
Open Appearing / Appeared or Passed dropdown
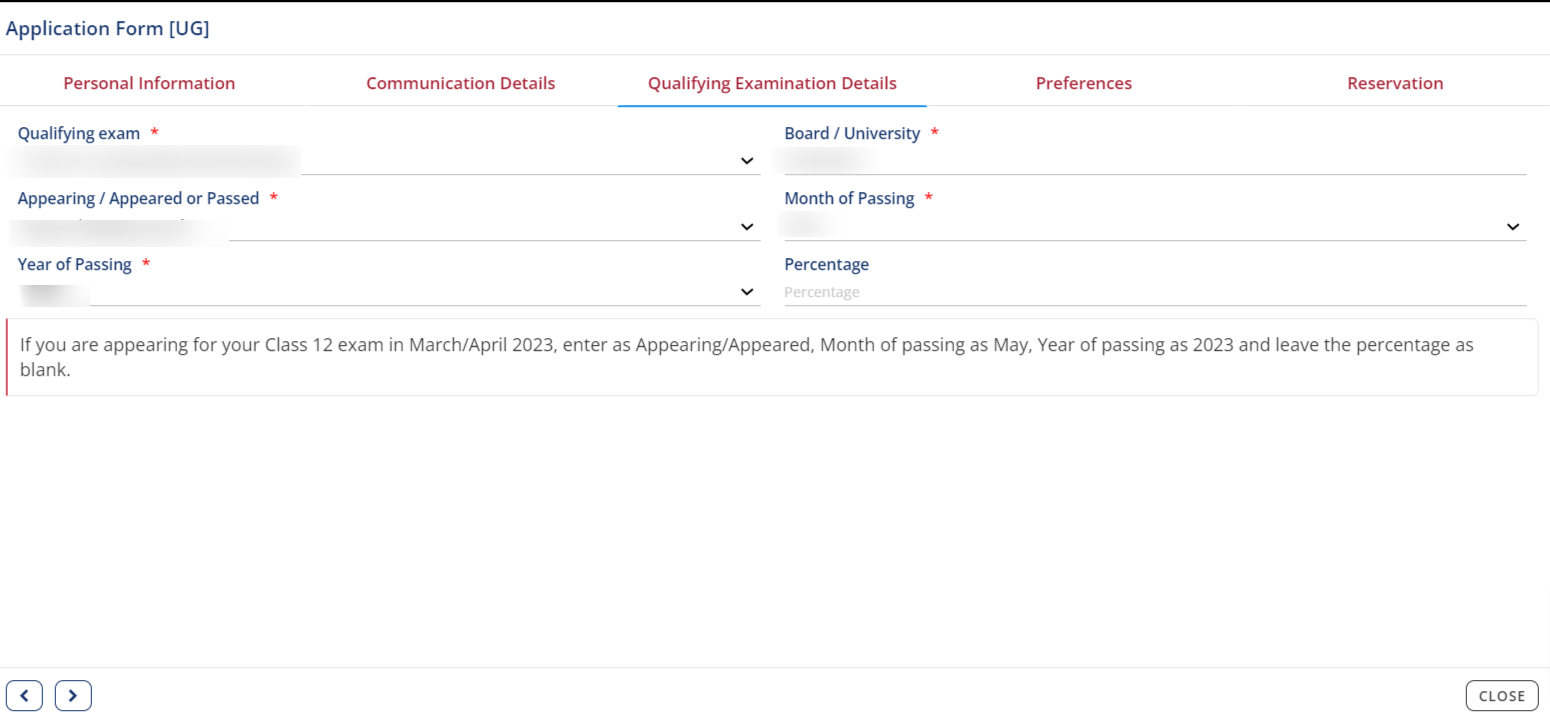[x=746, y=227]
